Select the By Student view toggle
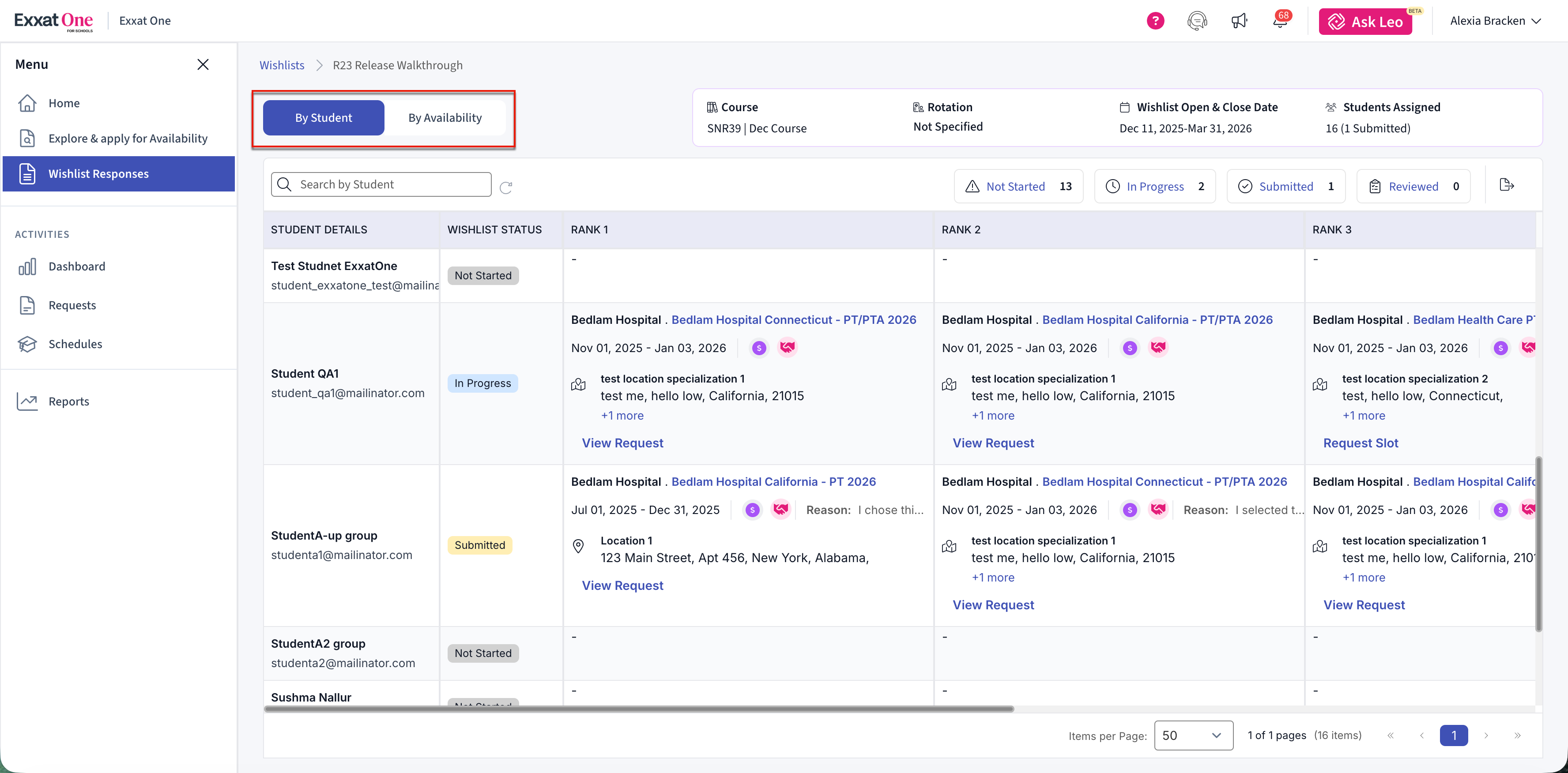 323,118
